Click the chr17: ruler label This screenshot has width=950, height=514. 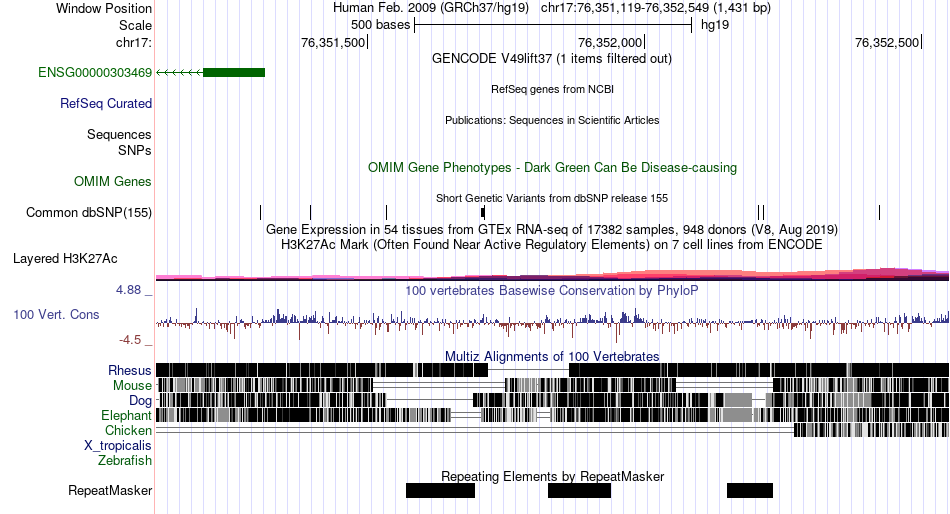point(134,42)
